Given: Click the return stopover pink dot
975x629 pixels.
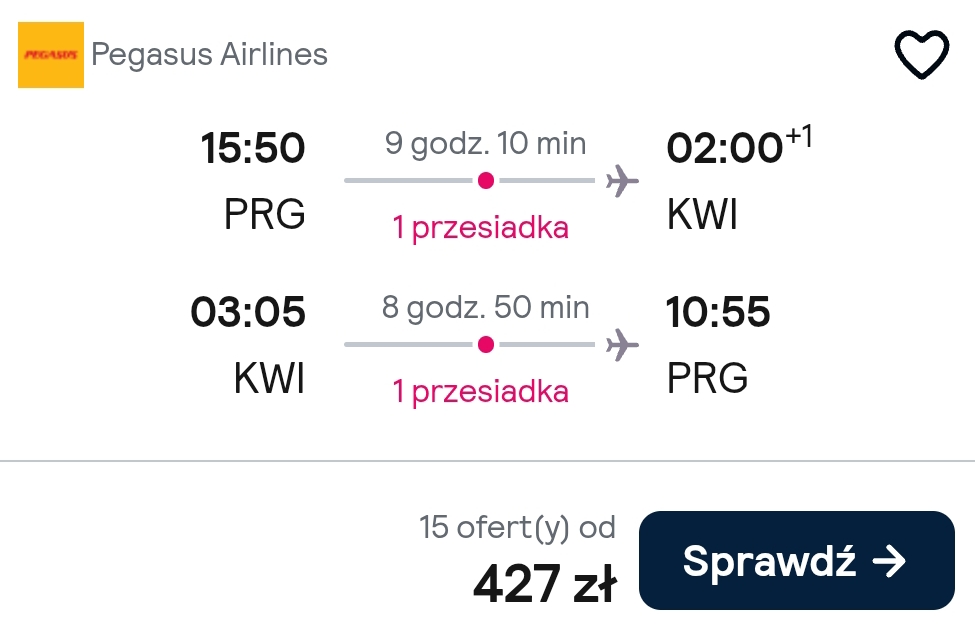Looking at the screenshot, I should tap(486, 344).
